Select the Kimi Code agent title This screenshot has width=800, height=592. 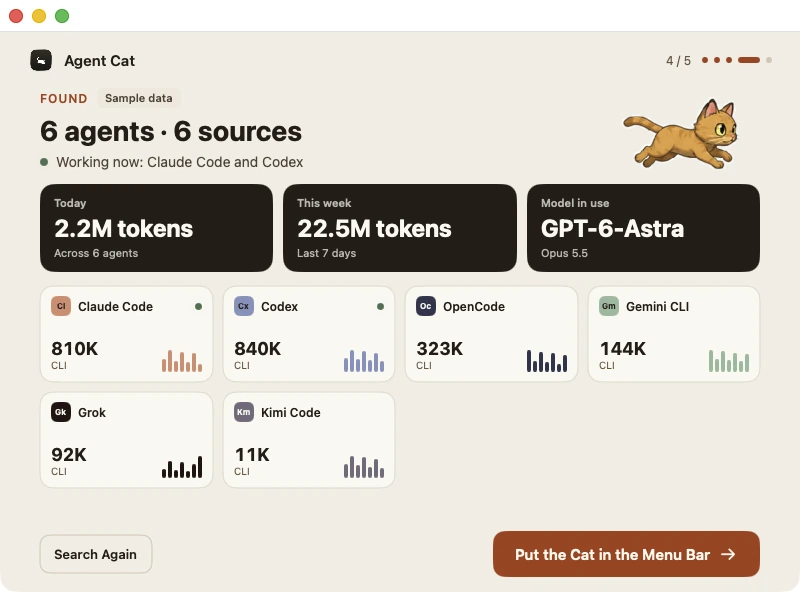[x=291, y=413]
